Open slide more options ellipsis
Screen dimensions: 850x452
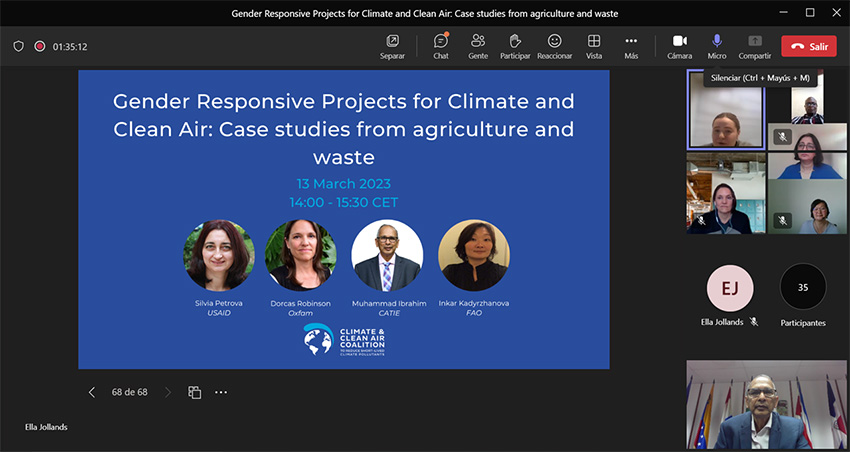click(x=221, y=392)
